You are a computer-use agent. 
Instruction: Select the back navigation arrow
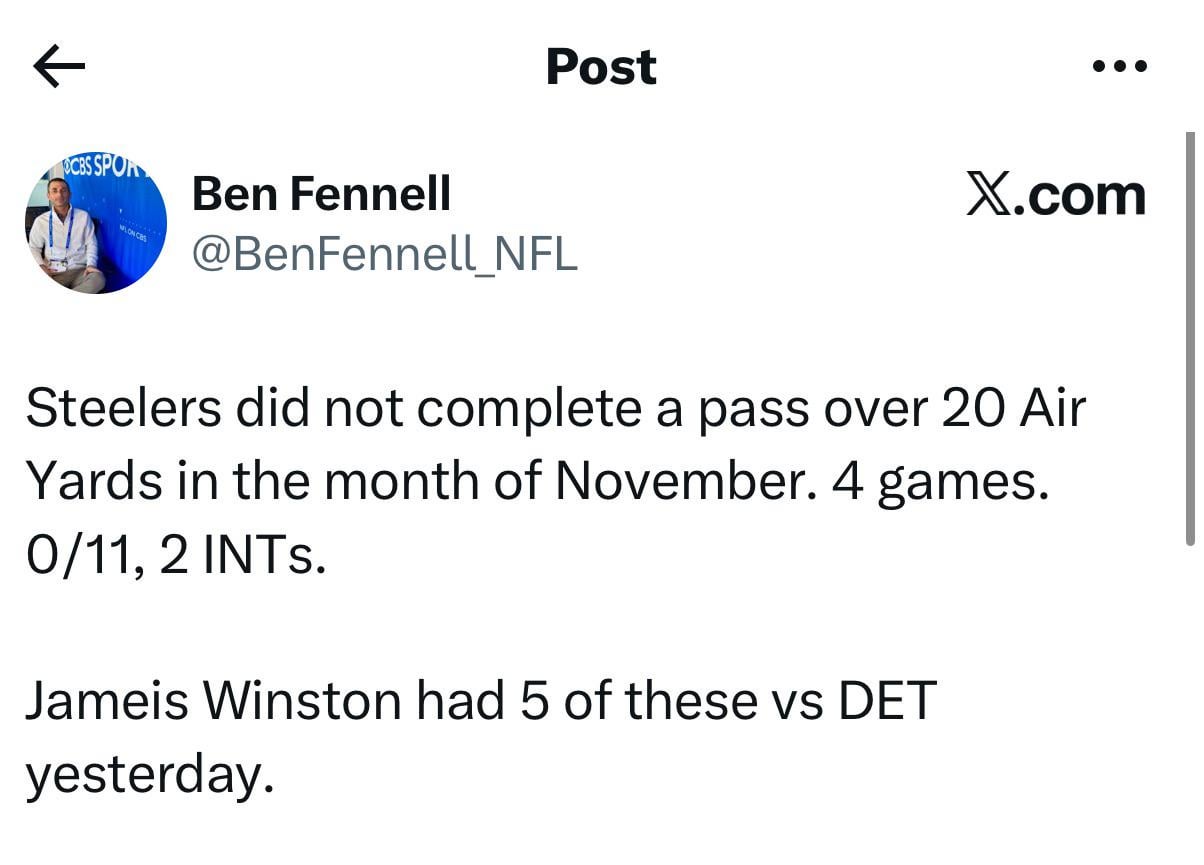pos(57,66)
